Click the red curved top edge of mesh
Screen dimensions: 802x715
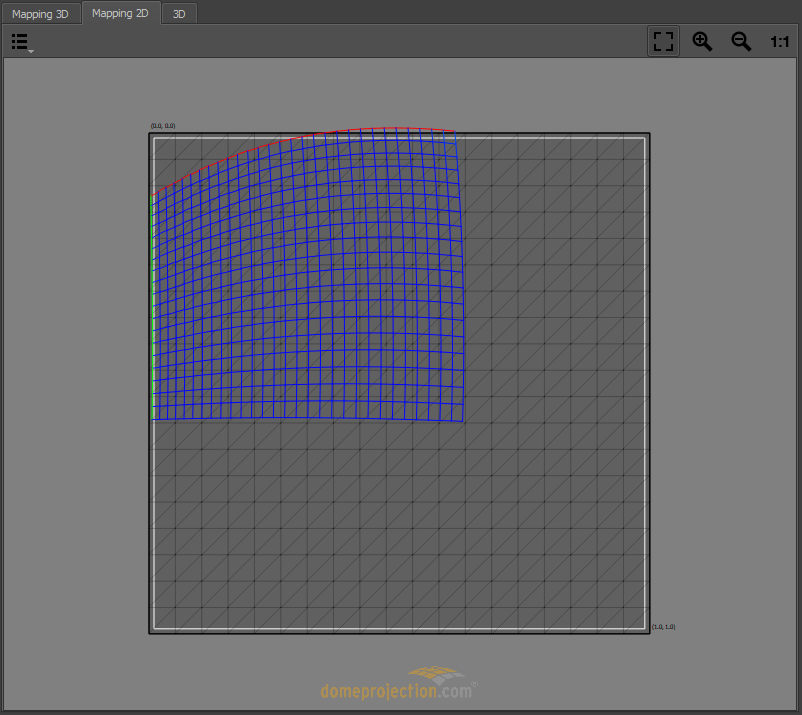pos(300,137)
